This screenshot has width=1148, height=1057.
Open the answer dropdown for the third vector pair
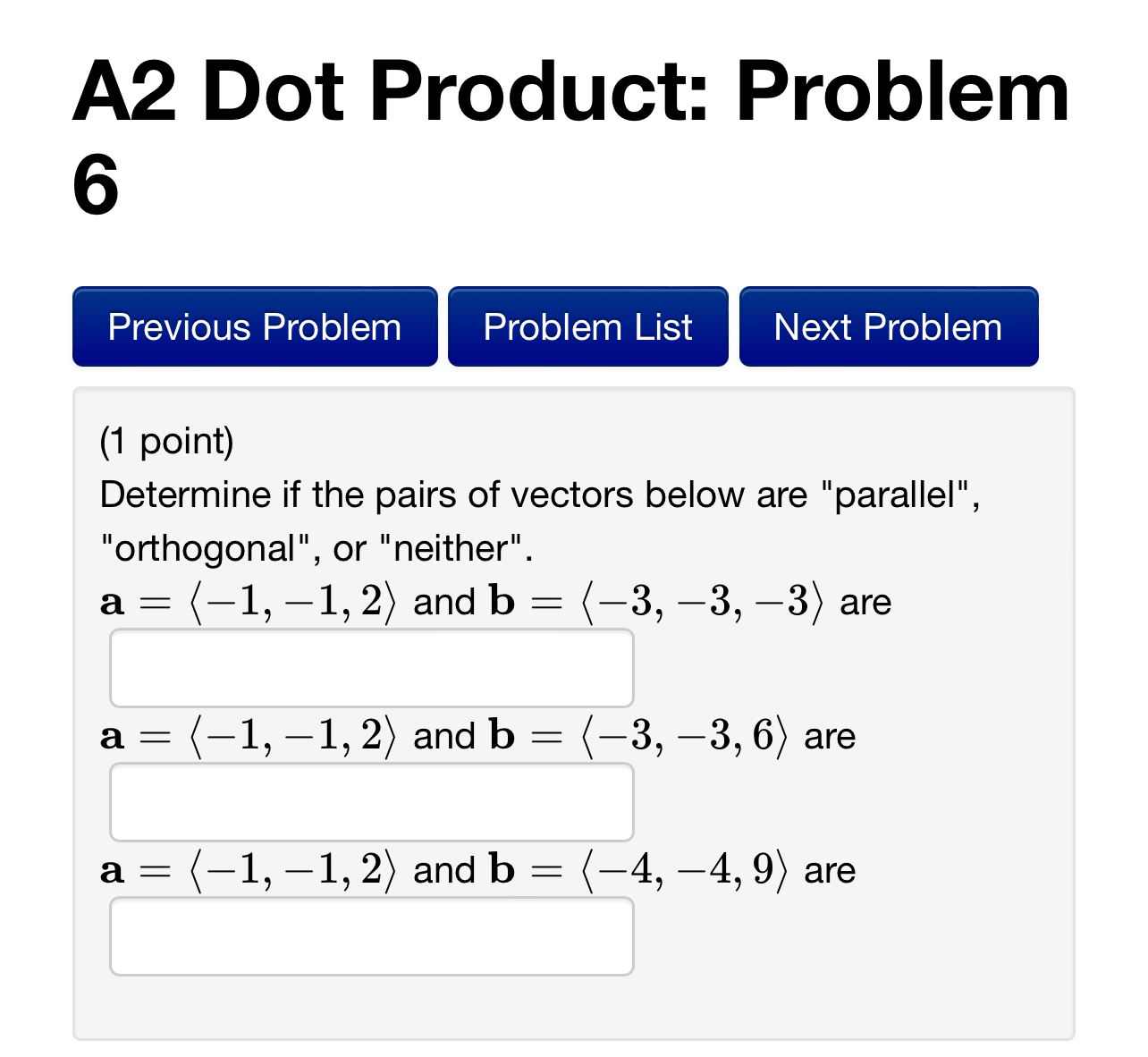point(370,935)
